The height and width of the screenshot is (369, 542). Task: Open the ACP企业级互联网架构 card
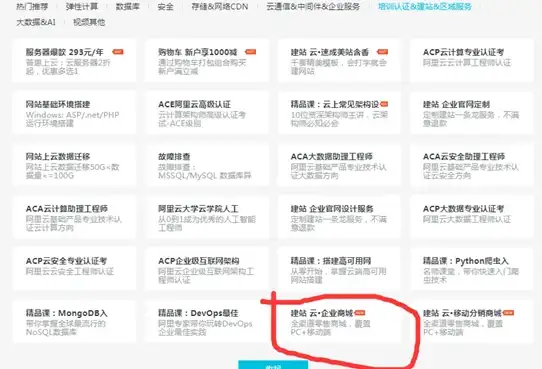point(207,269)
